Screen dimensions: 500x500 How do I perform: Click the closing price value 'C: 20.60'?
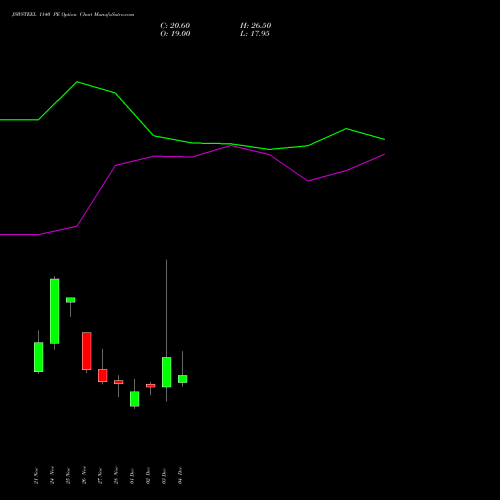tap(175, 26)
